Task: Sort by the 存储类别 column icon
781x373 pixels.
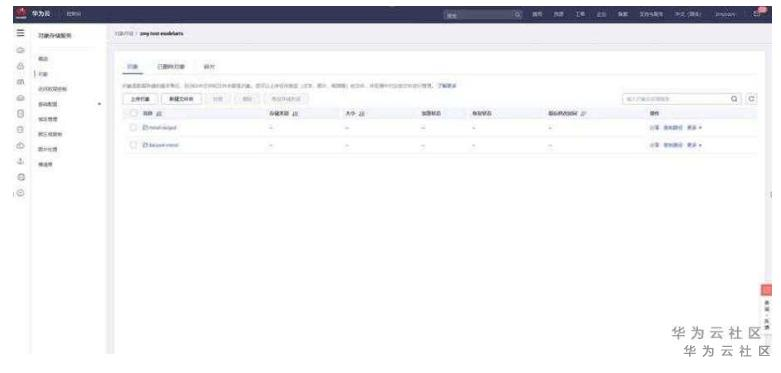Action: point(295,114)
